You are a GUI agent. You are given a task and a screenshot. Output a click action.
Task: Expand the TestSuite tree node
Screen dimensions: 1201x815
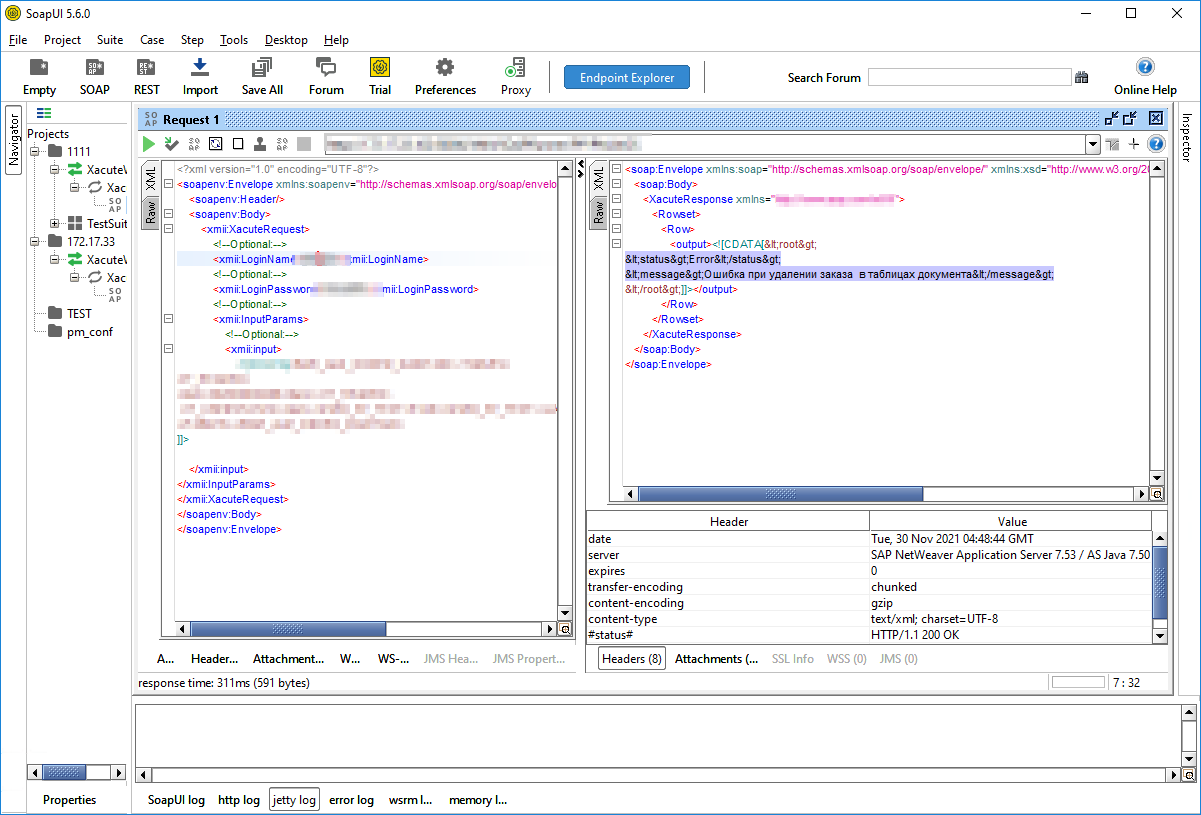click(x=56, y=224)
